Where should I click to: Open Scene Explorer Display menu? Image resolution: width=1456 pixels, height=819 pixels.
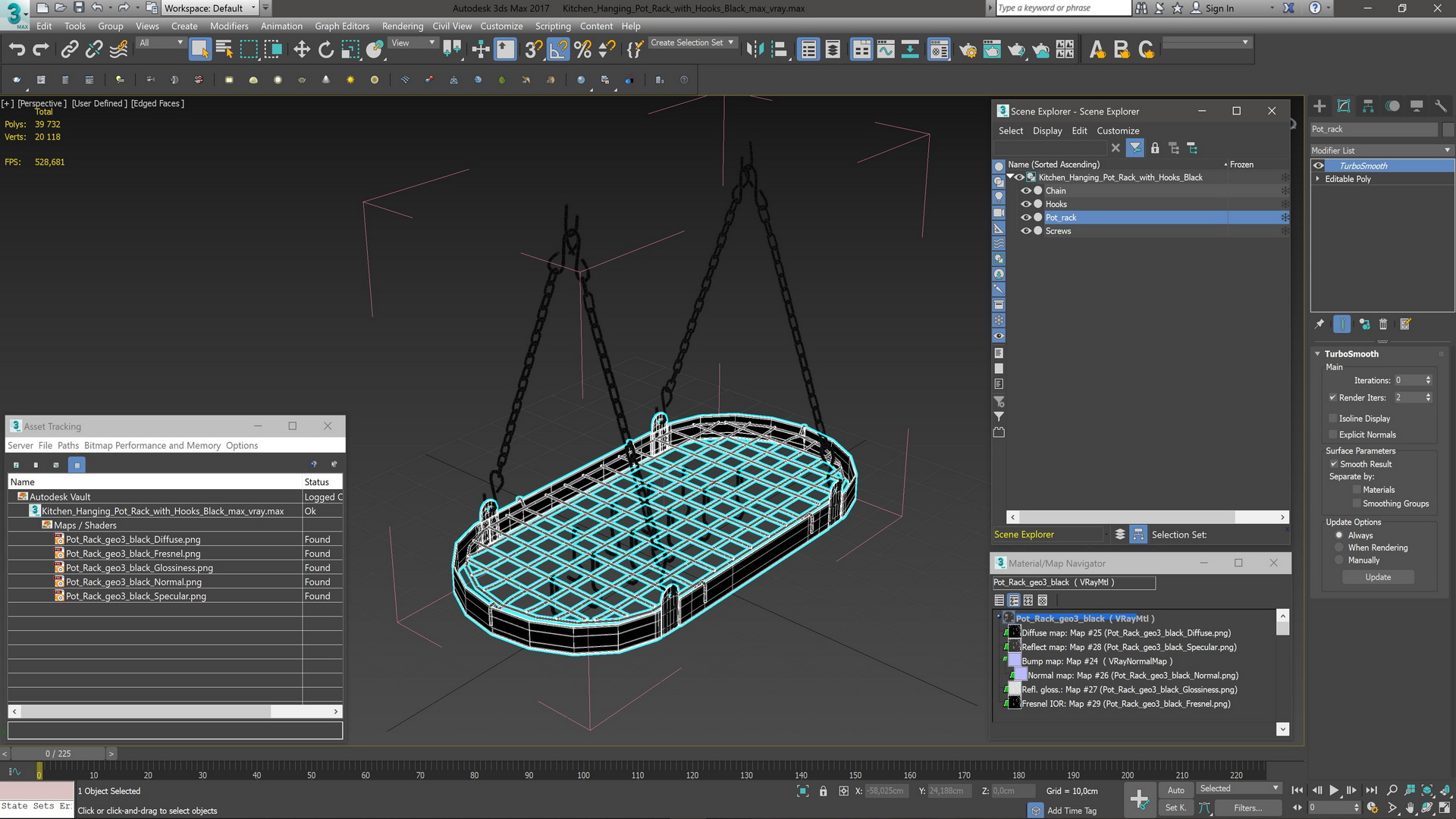pos(1047,131)
